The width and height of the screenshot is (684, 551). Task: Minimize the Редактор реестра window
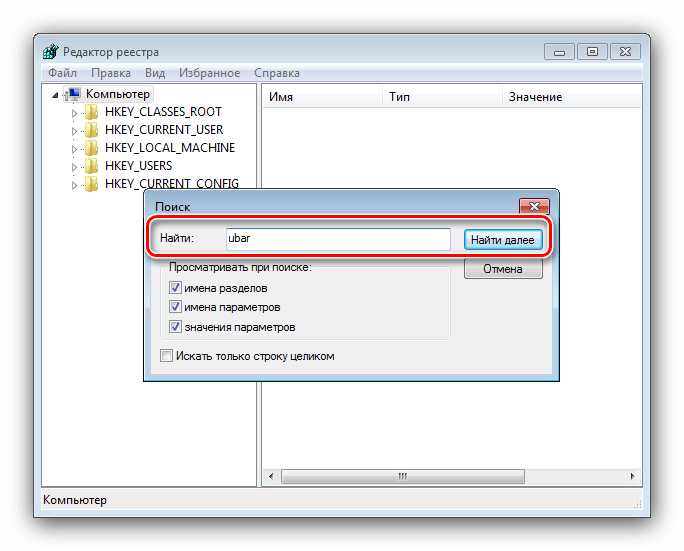(x=559, y=52)
